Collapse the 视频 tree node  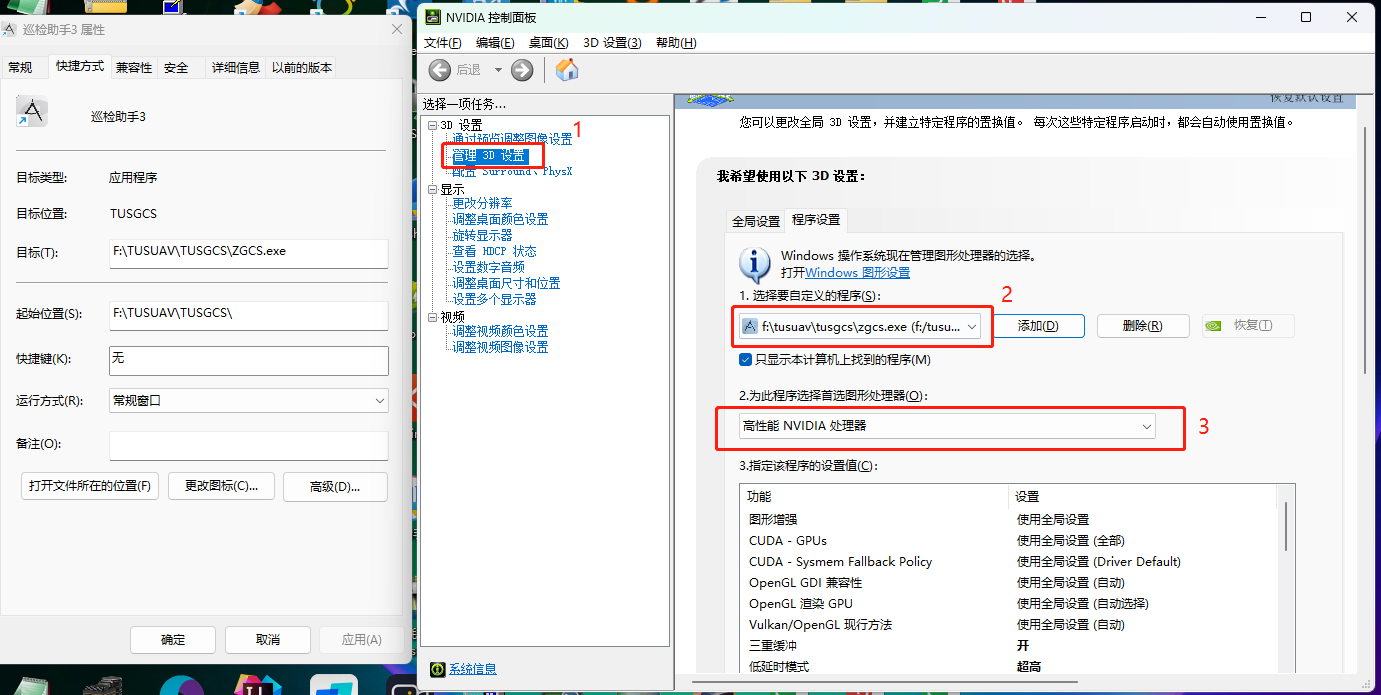click(432, 317)
